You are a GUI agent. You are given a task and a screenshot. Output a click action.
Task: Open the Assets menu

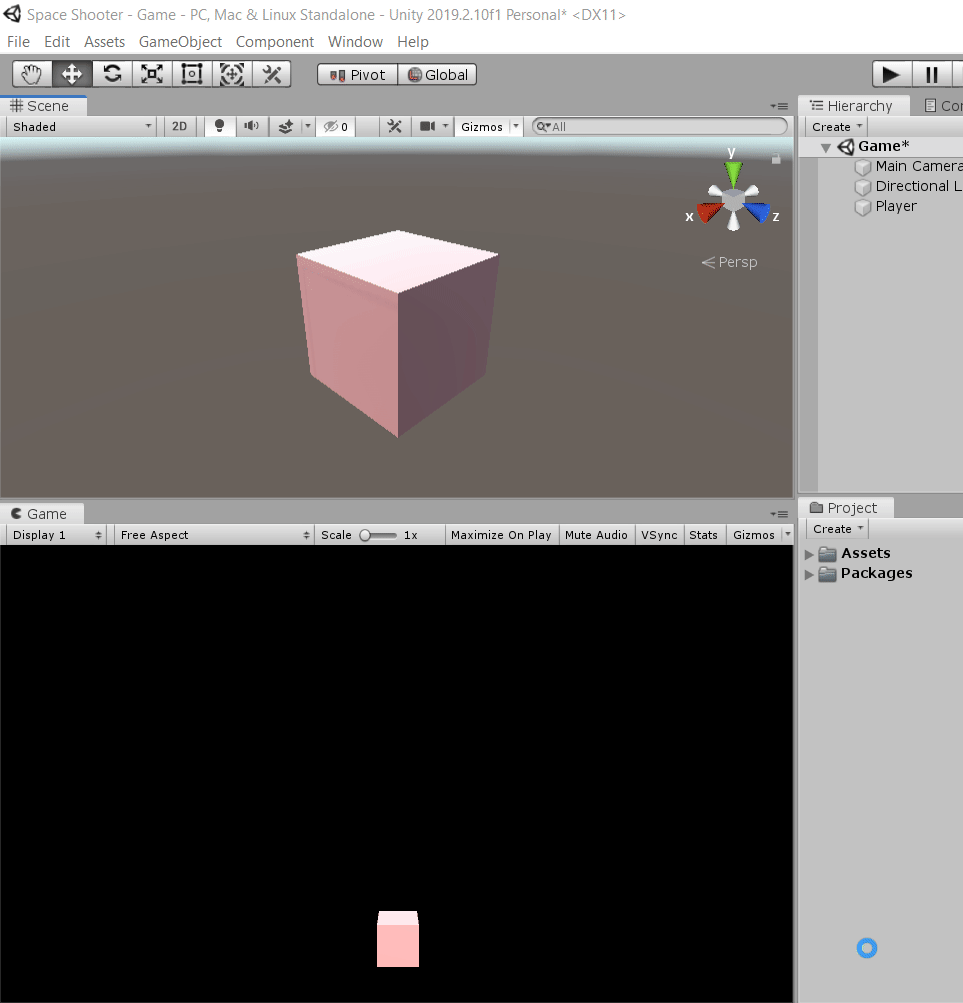click(104, 42)
